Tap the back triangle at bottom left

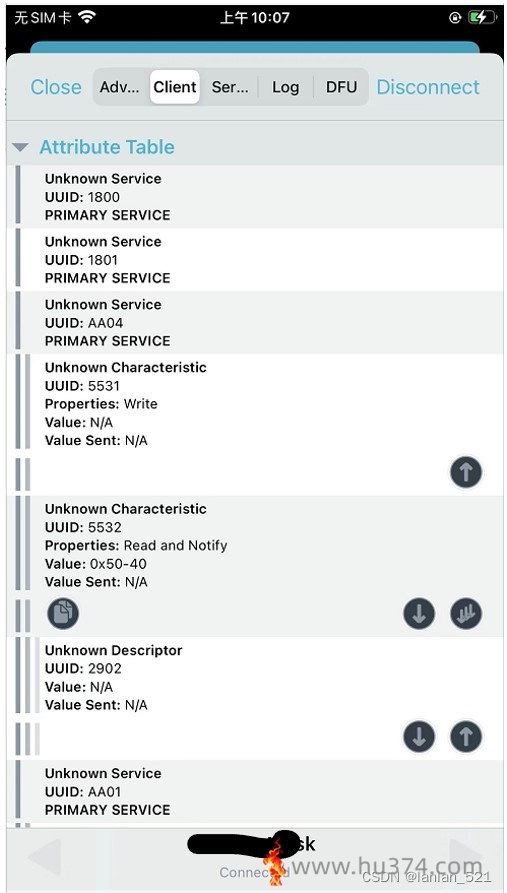44,856
